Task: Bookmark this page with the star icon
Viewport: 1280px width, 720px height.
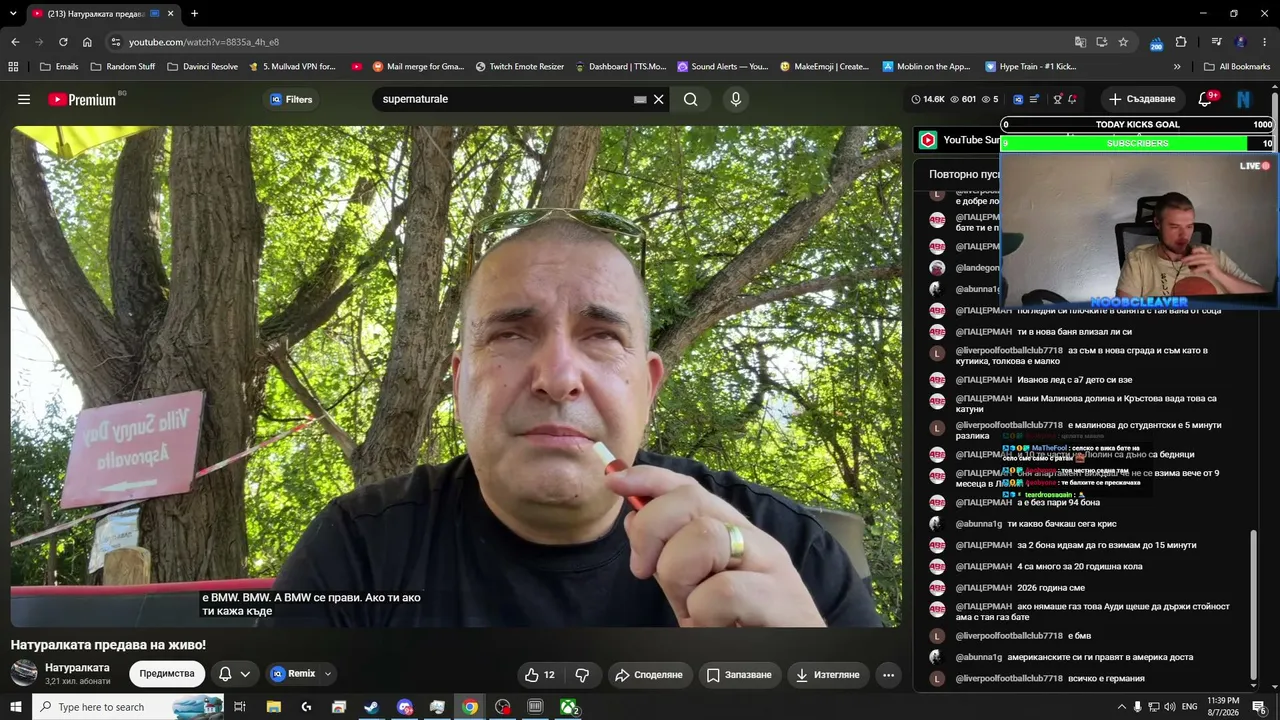Action: click(x=1123, y=42)
